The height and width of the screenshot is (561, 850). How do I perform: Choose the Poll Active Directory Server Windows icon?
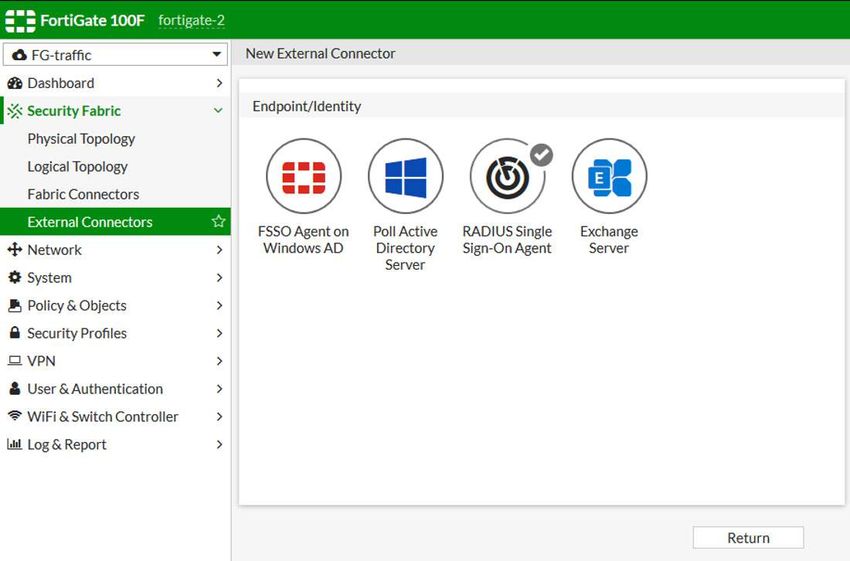click(x=405, y=176)
